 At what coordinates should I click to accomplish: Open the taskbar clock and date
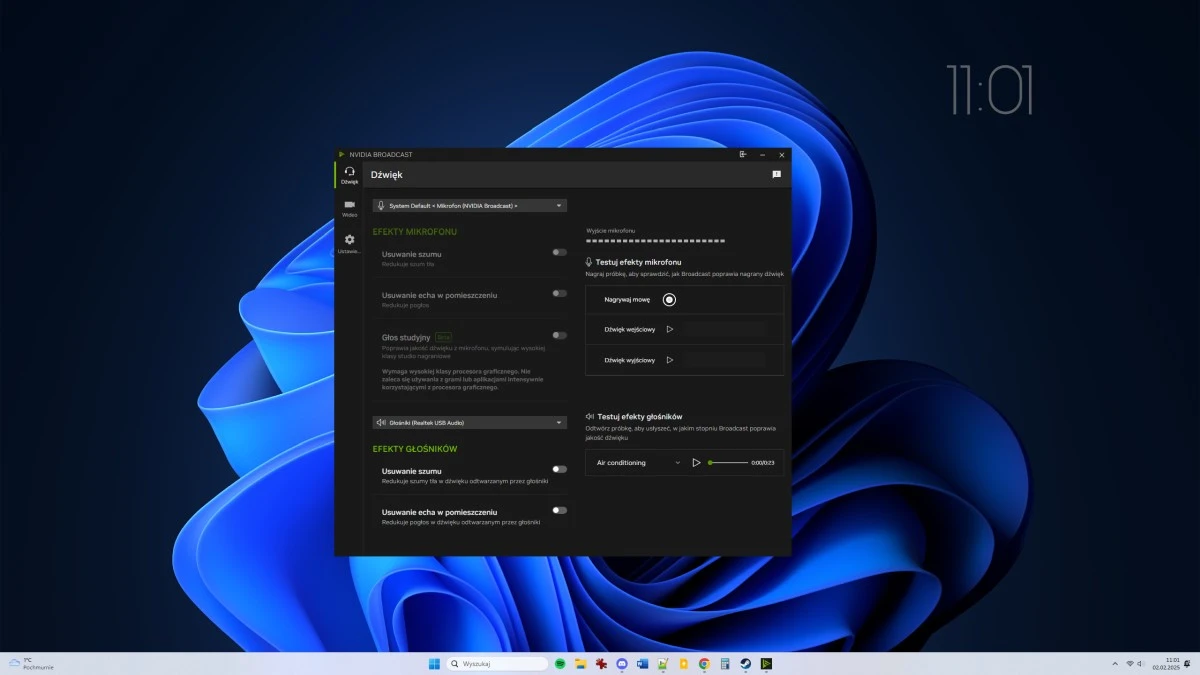(1166, 664)
